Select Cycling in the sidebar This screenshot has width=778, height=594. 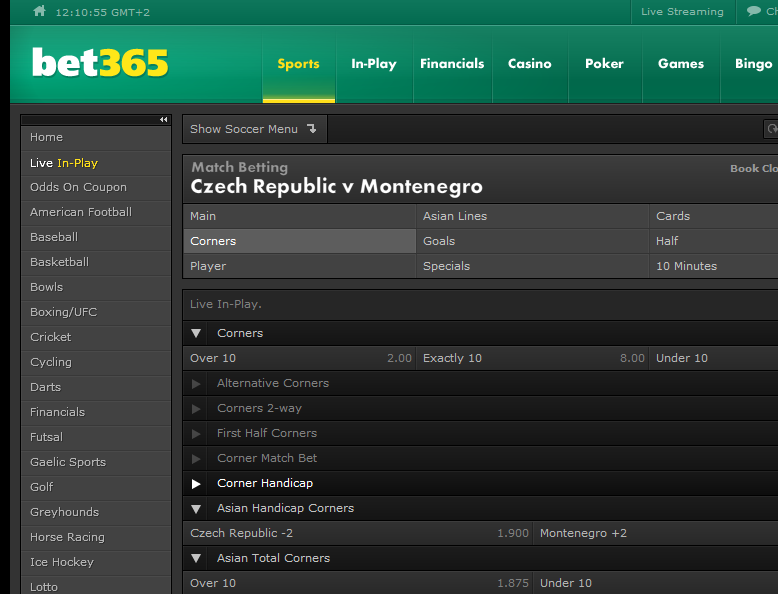pos(96,362)
